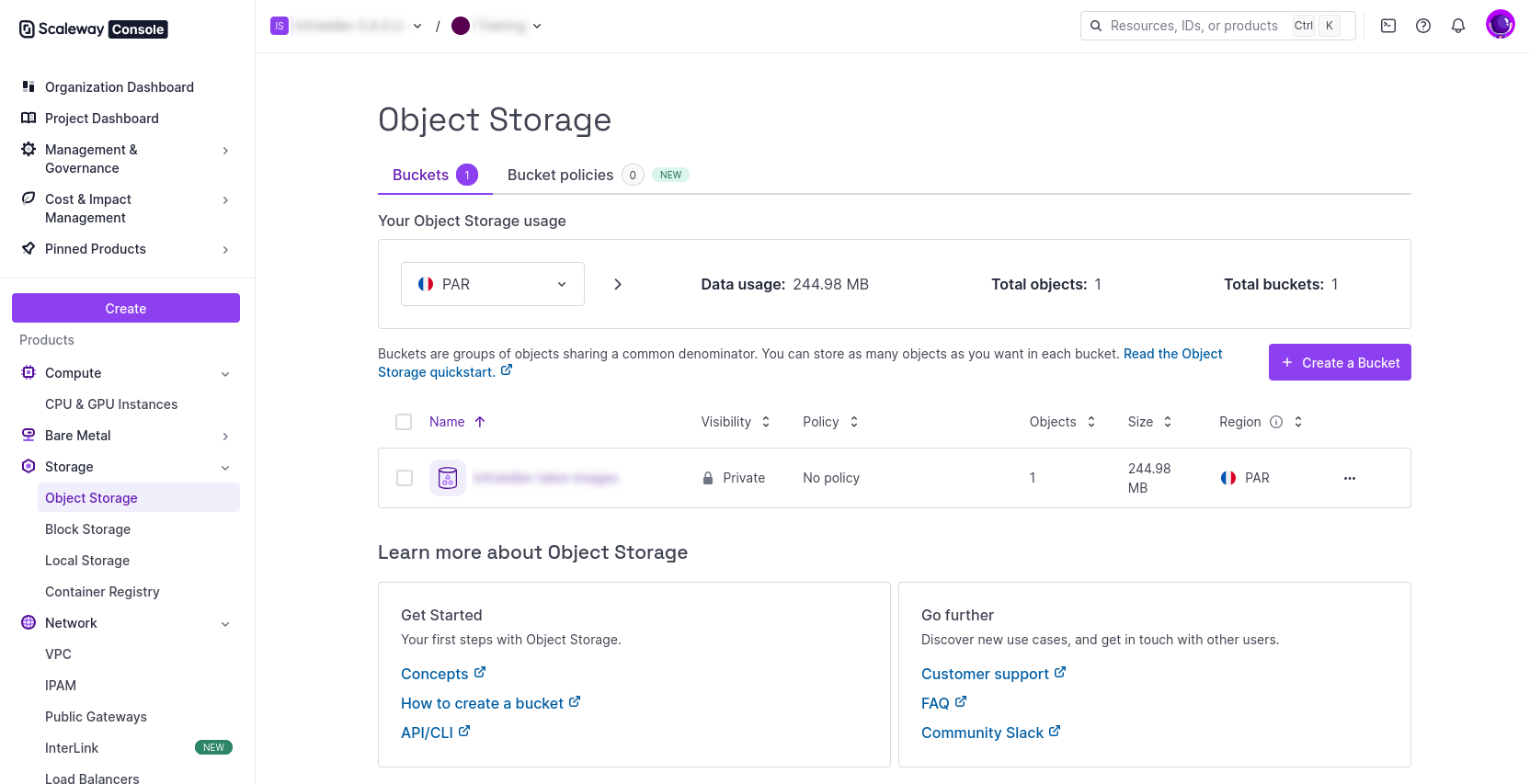The height and width of the screenshot is (784, 1530).
Task: Open the Customer support link
Action: tap(994, 674)
